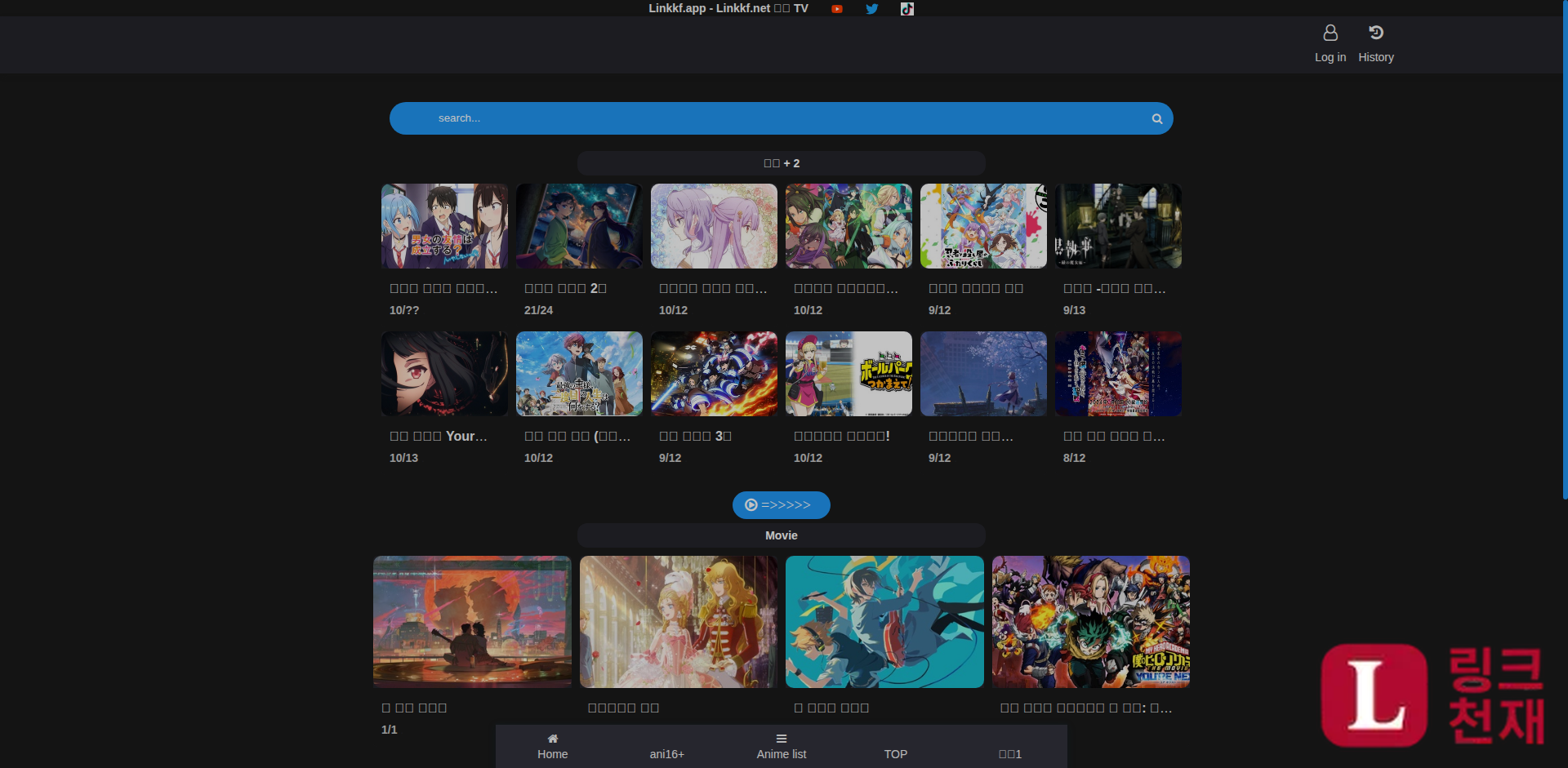Open the My Hero Academia movie thumbnail

click(x=1091, y=622)
